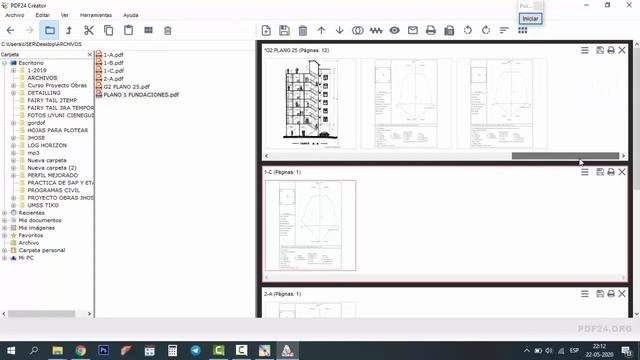Image resolution: width=640 pixels, height=360 pixels.
Task: Open the Editar menu
Action: click(x=42, y=15)
